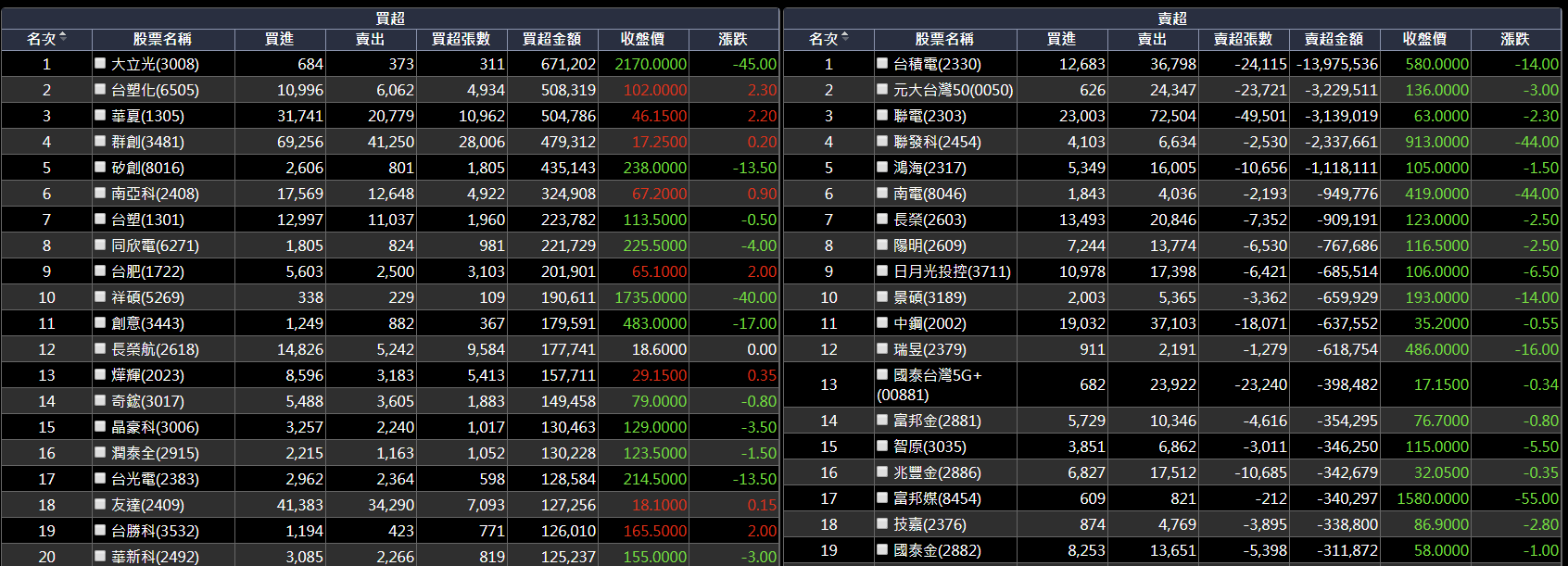Tick the checkbox beside 台積電(2330)
The width and height of the screenshot is (1568, 566).
coord(882,63)
